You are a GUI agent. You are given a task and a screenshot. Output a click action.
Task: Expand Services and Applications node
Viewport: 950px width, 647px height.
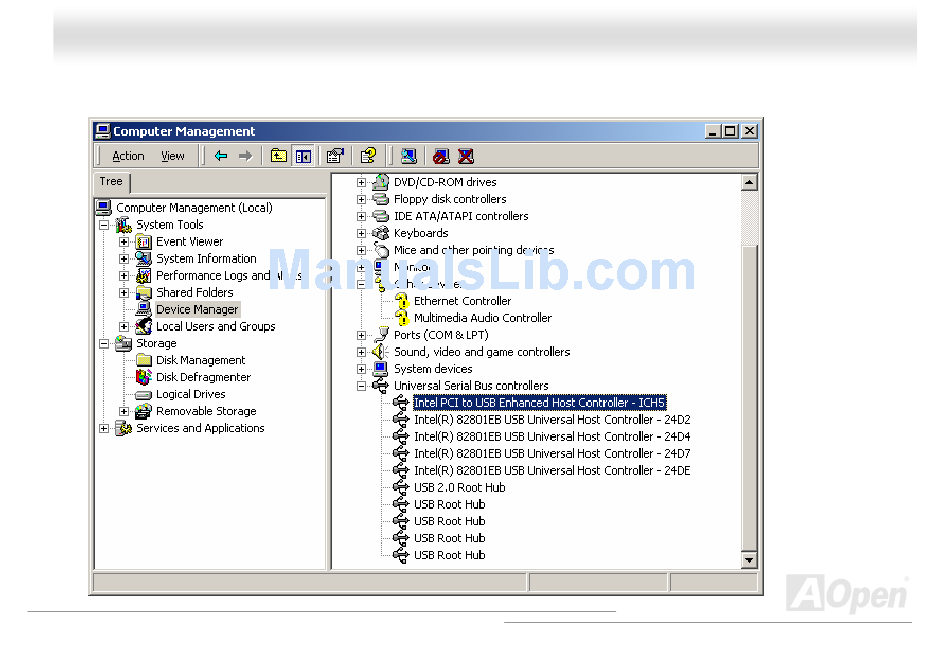[104, 429]
